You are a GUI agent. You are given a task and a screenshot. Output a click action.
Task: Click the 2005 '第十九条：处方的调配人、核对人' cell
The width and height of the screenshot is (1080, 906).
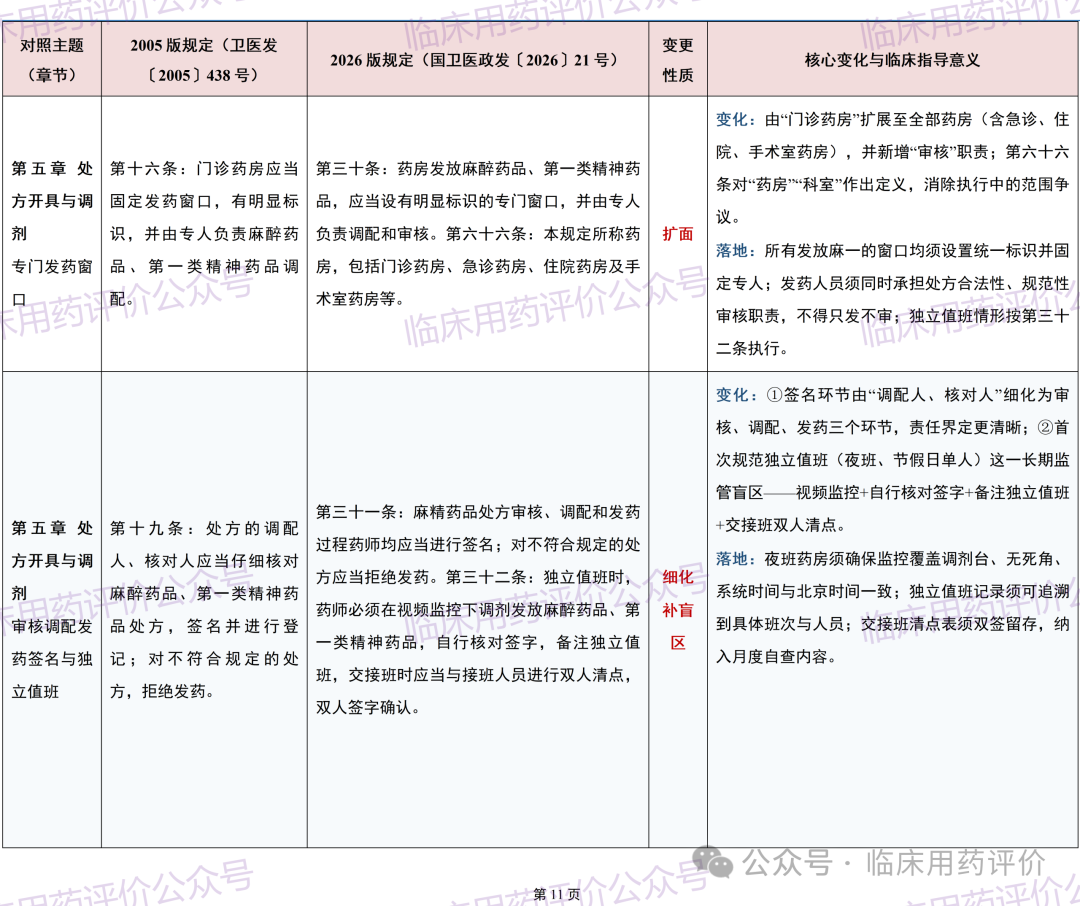tap(204, 610)
